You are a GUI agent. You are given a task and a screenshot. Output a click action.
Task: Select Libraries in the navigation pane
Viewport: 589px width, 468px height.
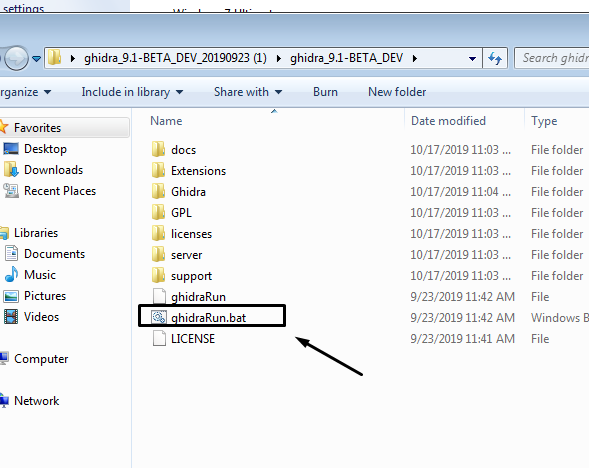point(36,232)
